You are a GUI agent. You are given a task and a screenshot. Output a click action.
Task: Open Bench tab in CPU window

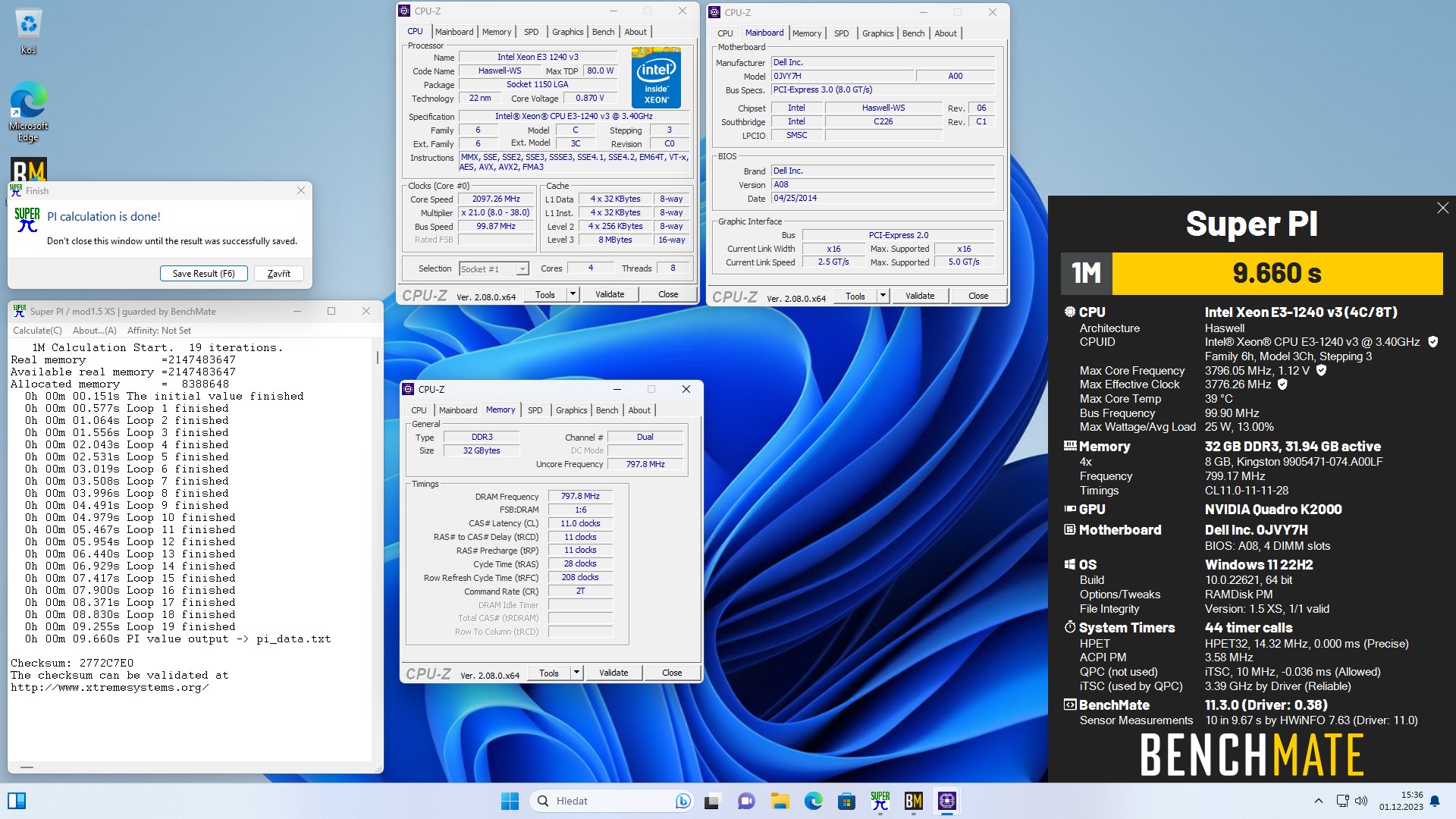603,32
